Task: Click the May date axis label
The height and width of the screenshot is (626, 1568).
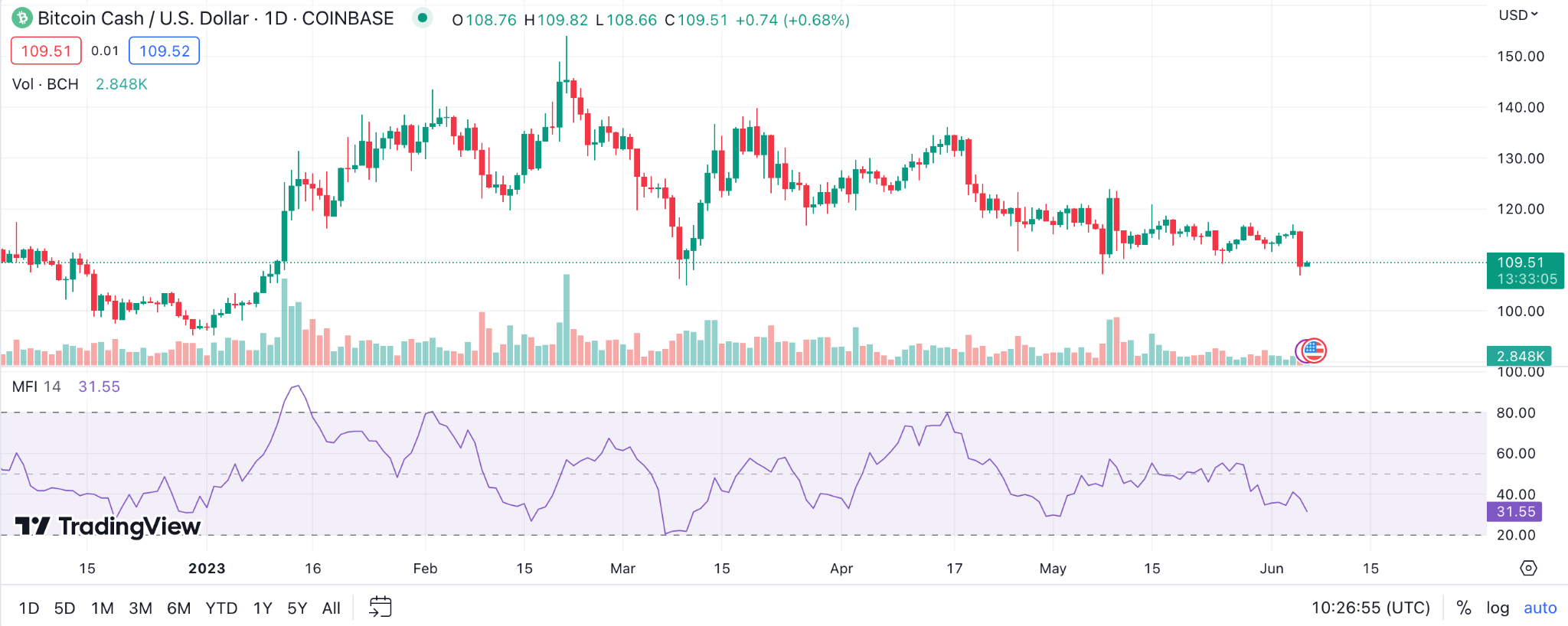Action: coord(1053,569)
